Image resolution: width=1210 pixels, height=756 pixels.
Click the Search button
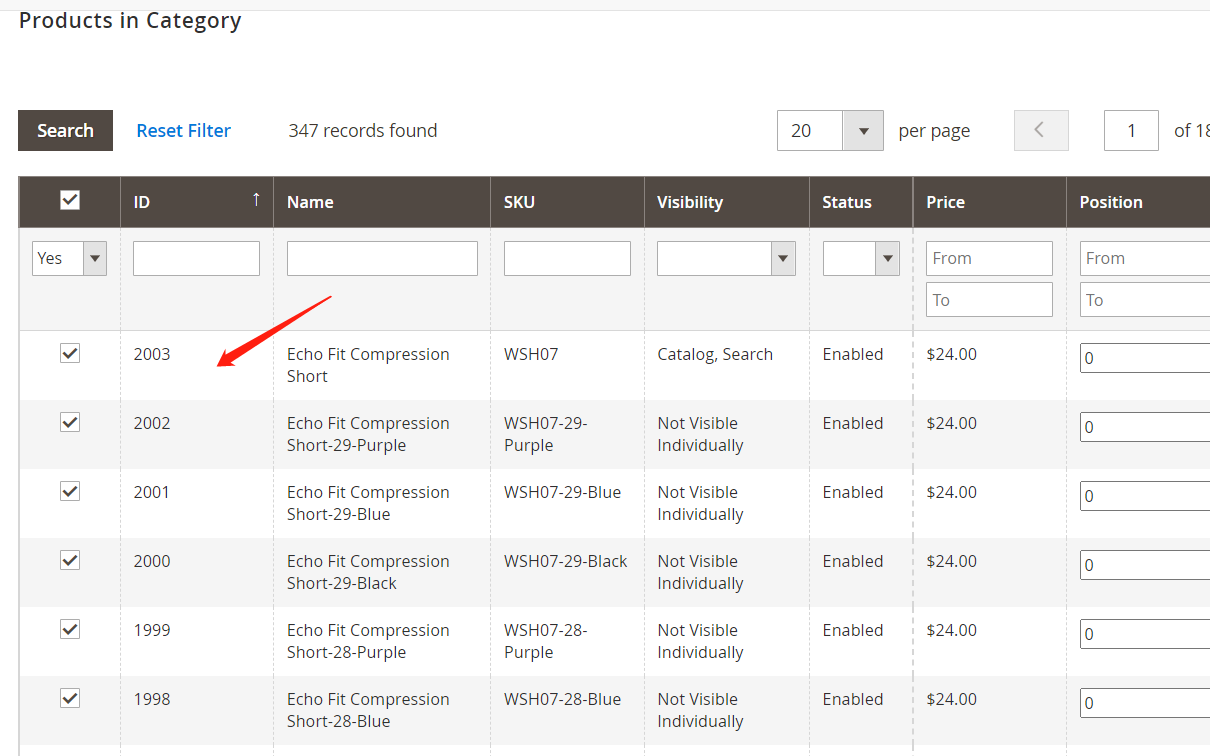pos(65,131)
